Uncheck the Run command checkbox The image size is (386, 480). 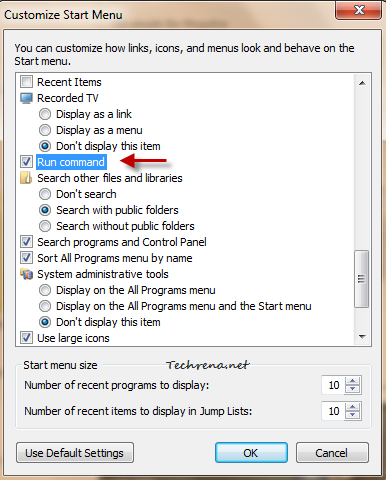(26, 162)
